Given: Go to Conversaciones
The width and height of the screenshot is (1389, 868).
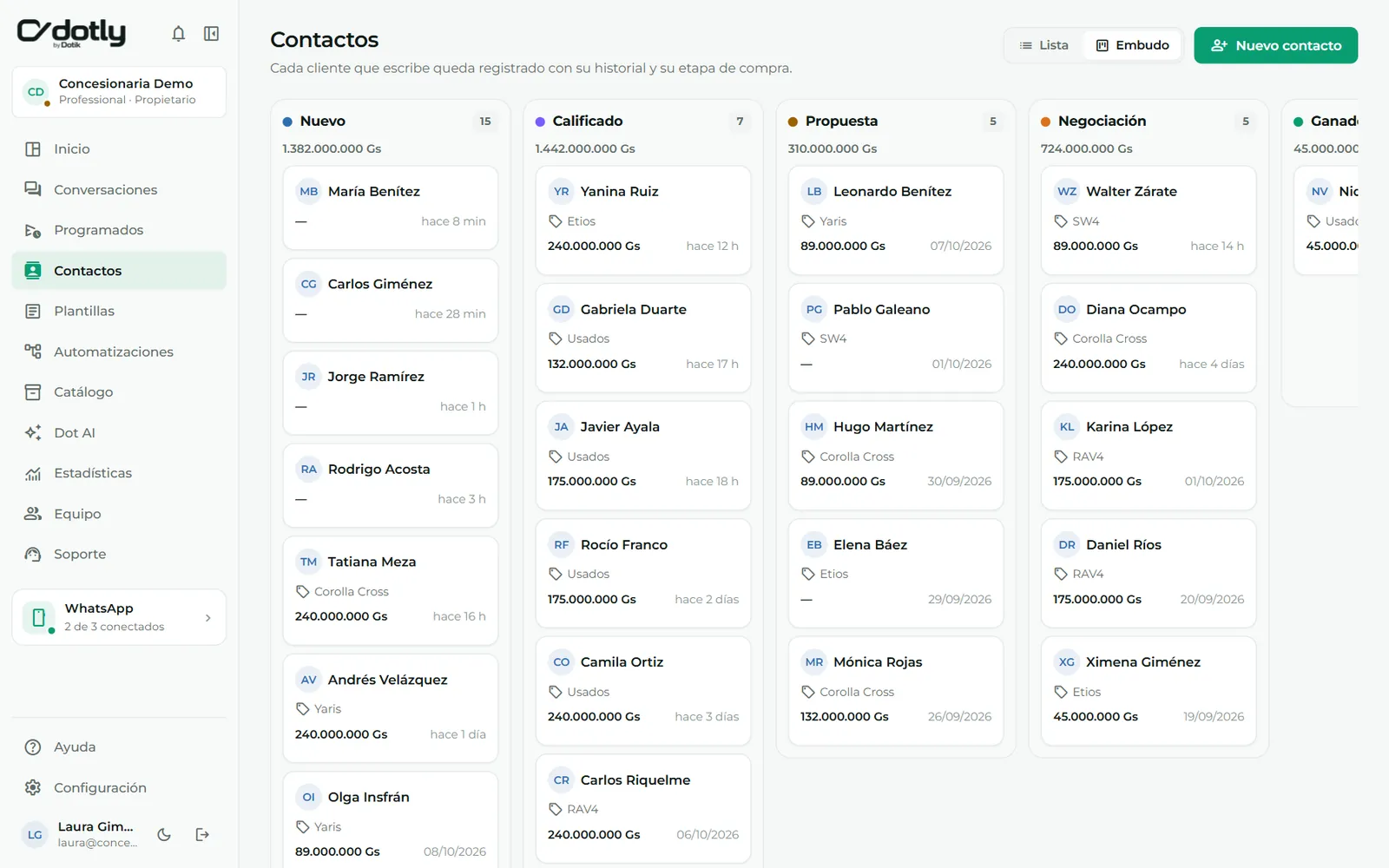Looking at the screenshot, I should click(119, 189).
